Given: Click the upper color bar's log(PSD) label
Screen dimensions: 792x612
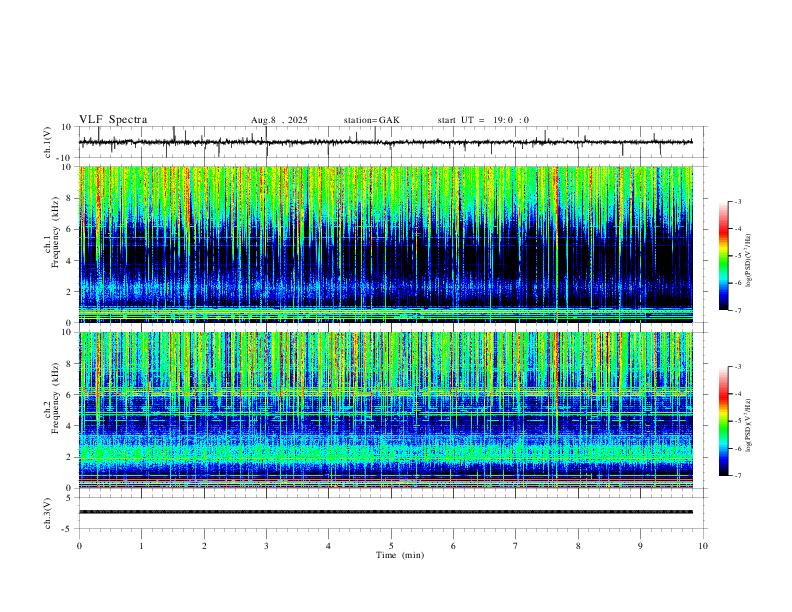Looking at the screenshot, I should tap(749, 261).
